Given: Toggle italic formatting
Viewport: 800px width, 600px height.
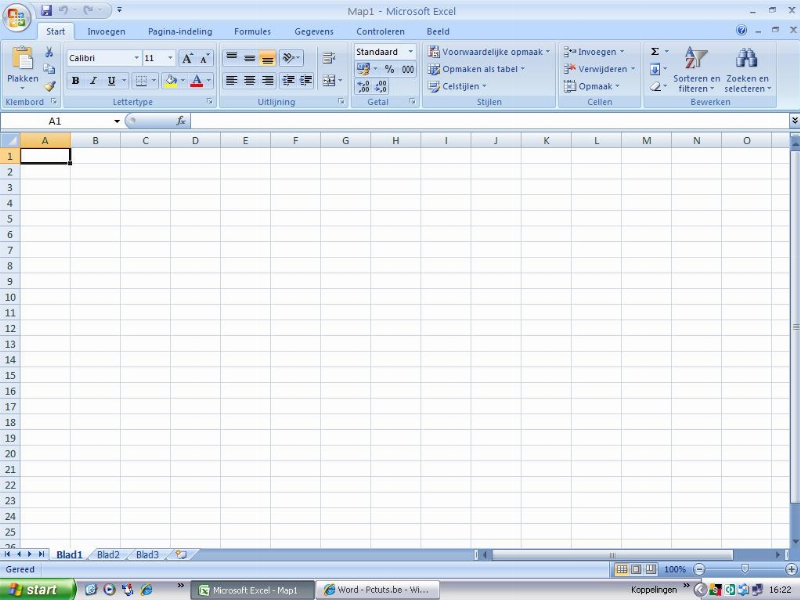Looking at the screenshot, I should coord(93,81).
